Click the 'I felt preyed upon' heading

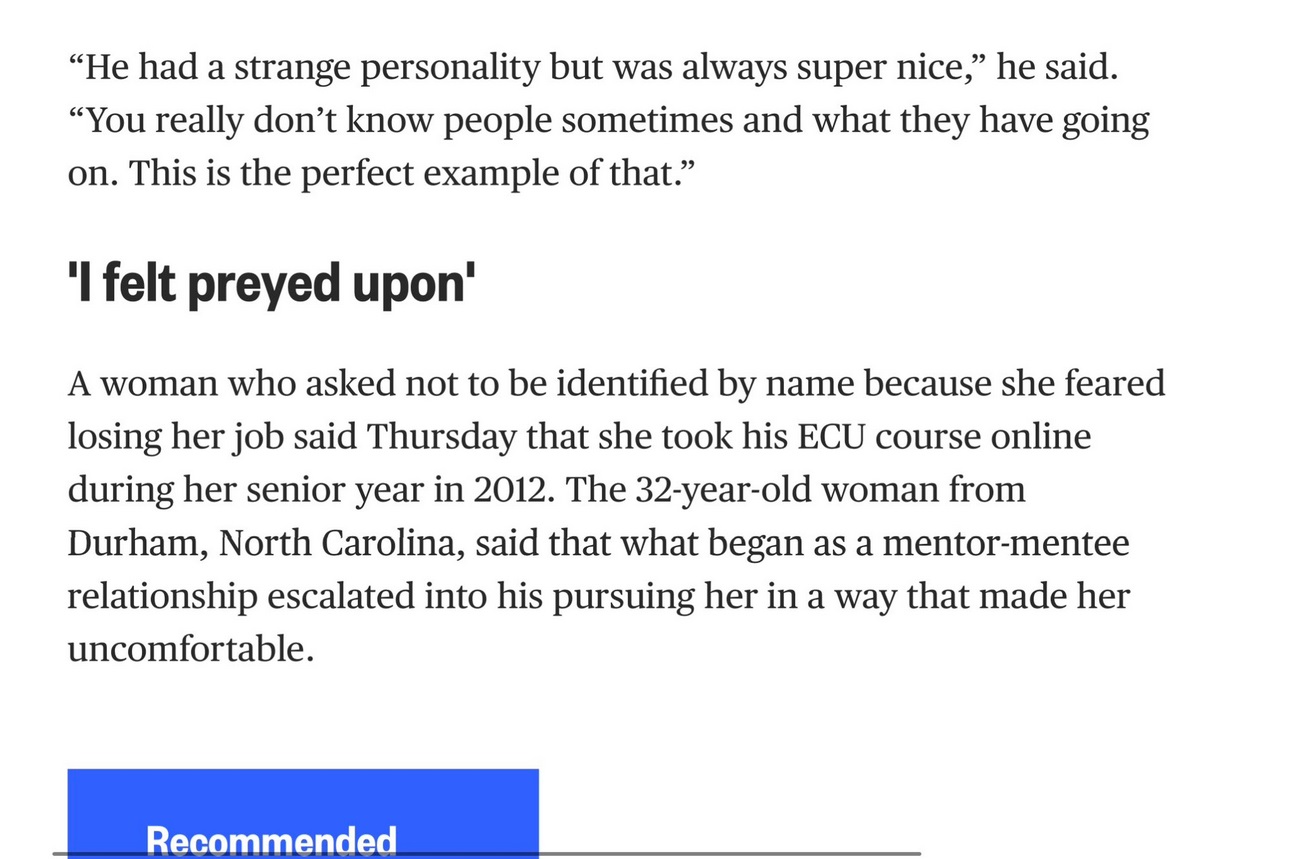(x=270, y=285)
